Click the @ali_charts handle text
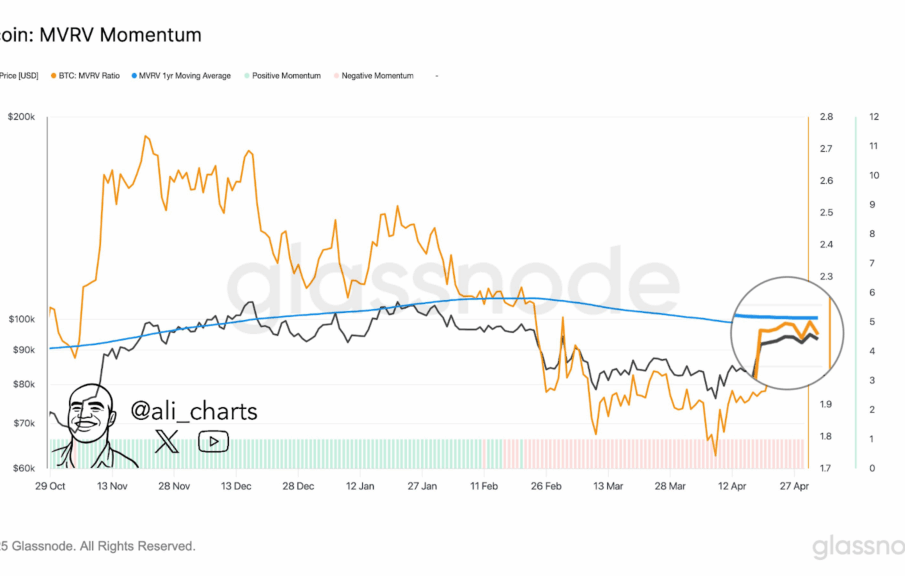The image size is (905, 576). 194,411
